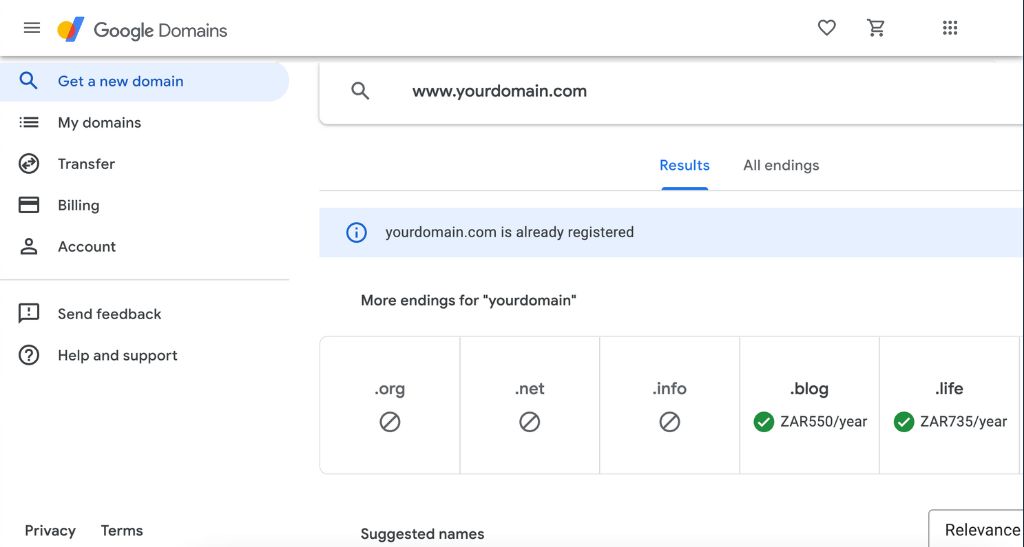The height and width of the screenshot is (547, 1024).
Task: Click the info icon in registered notice
Action: (x=356, y=232)
